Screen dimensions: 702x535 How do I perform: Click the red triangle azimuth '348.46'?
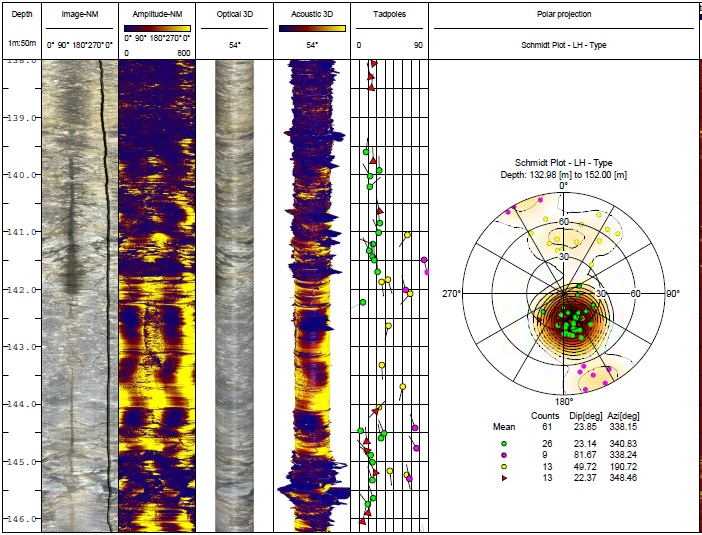pyautogui.click(x=623, y=478)
